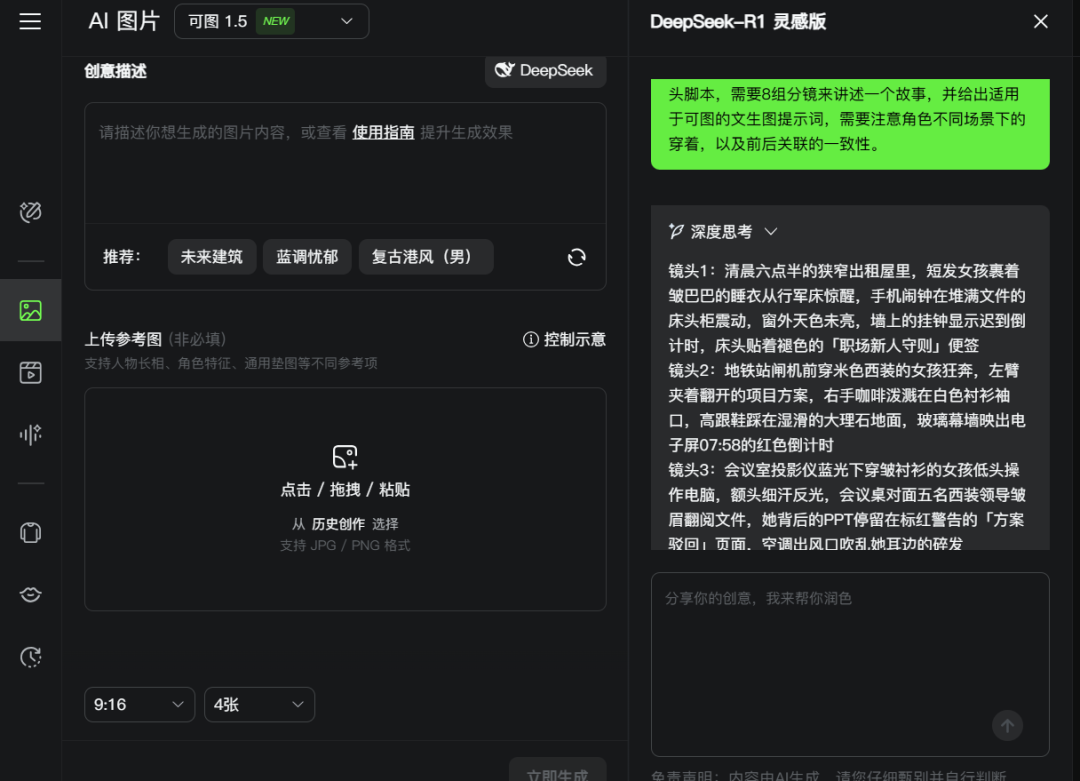1080x781 pixels.
Task: Open the virtual try-on clothing icon
Action: [30, 532]
